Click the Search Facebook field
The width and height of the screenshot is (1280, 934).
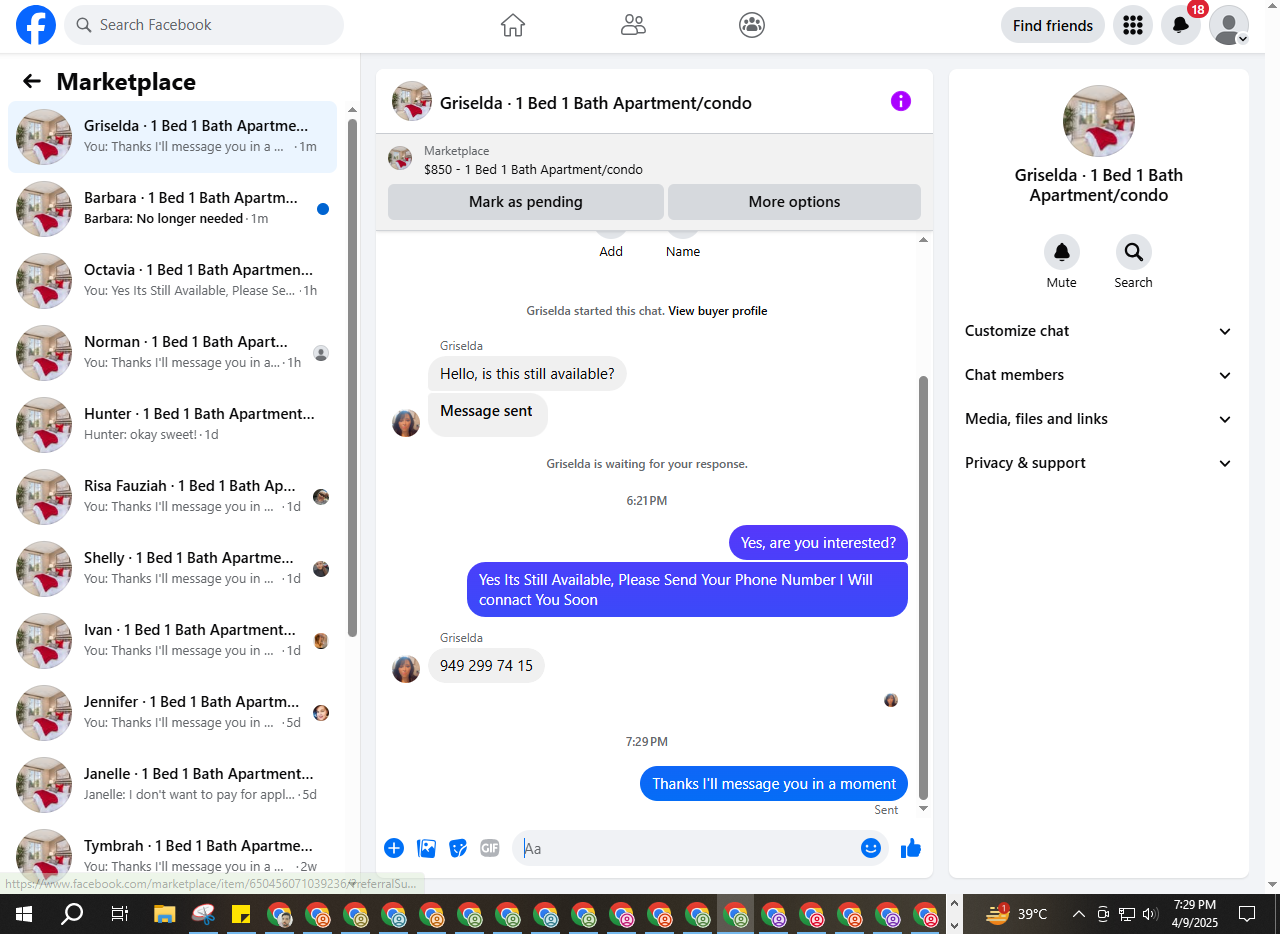click(204, 25)
